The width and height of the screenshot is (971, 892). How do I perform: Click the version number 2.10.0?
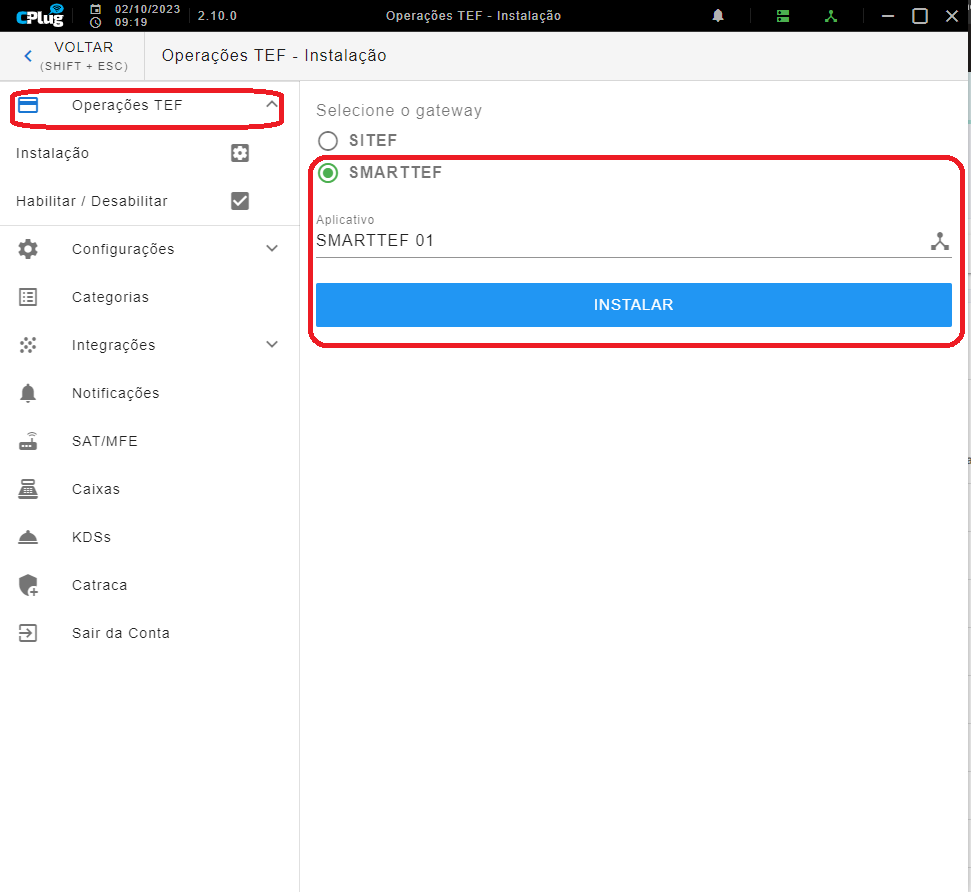coord(217,15)
